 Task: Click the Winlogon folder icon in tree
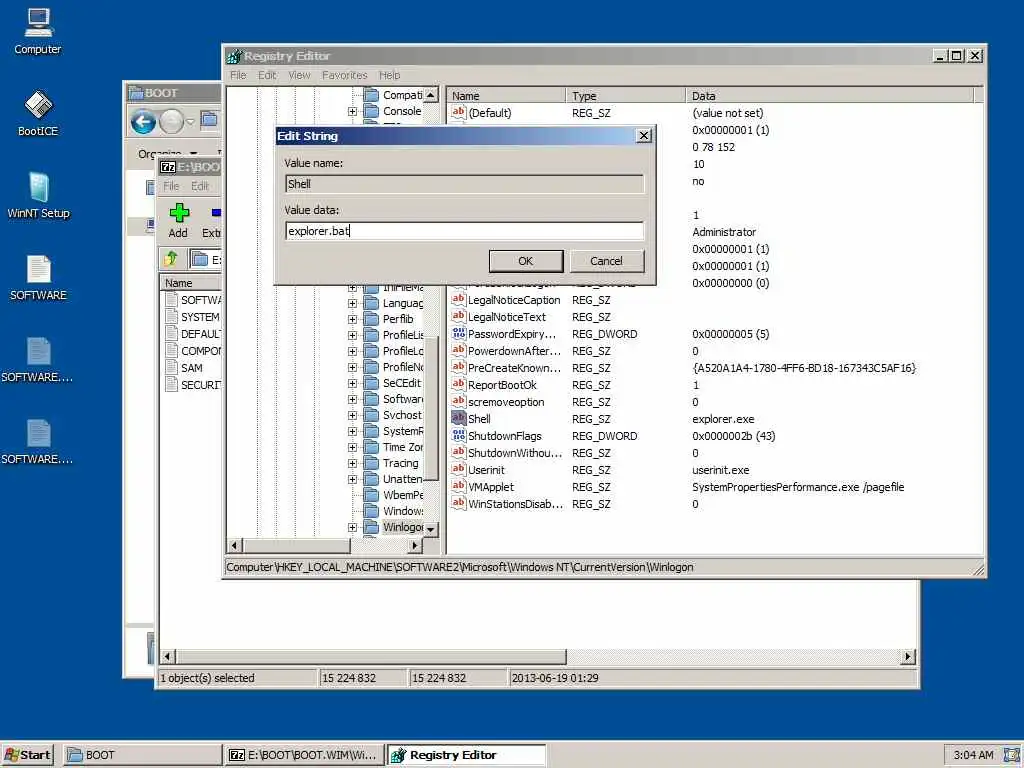click(x=371, y=527)
